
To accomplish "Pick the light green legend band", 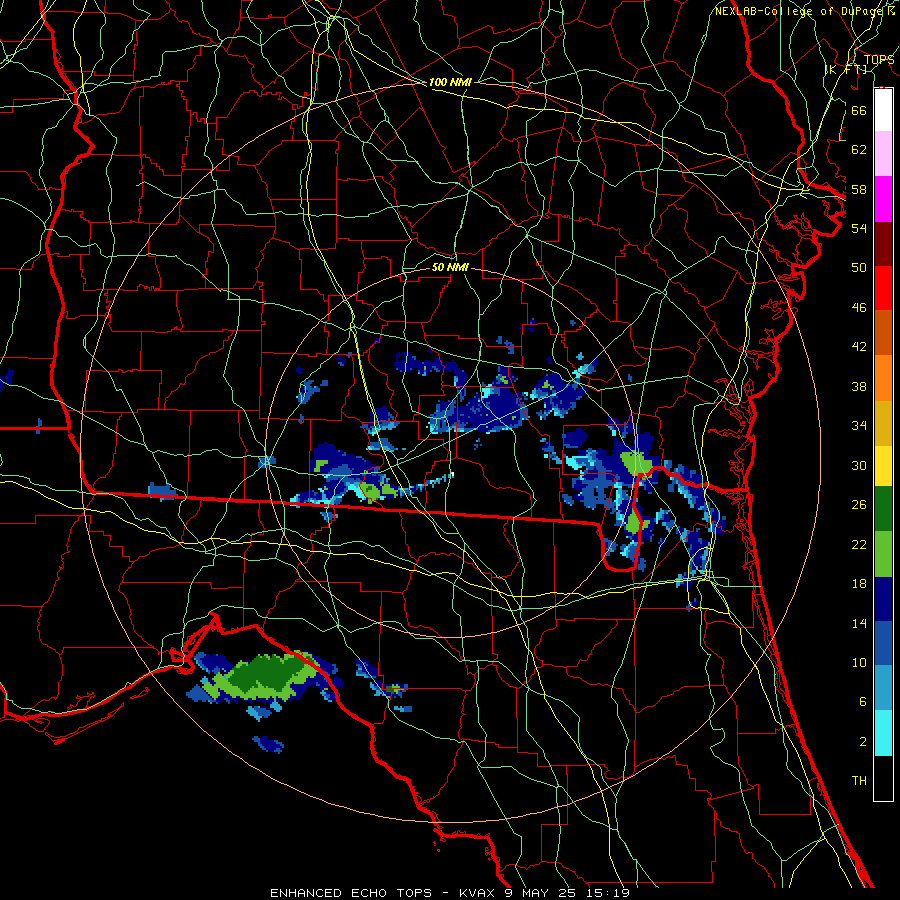I will [883, 554].
